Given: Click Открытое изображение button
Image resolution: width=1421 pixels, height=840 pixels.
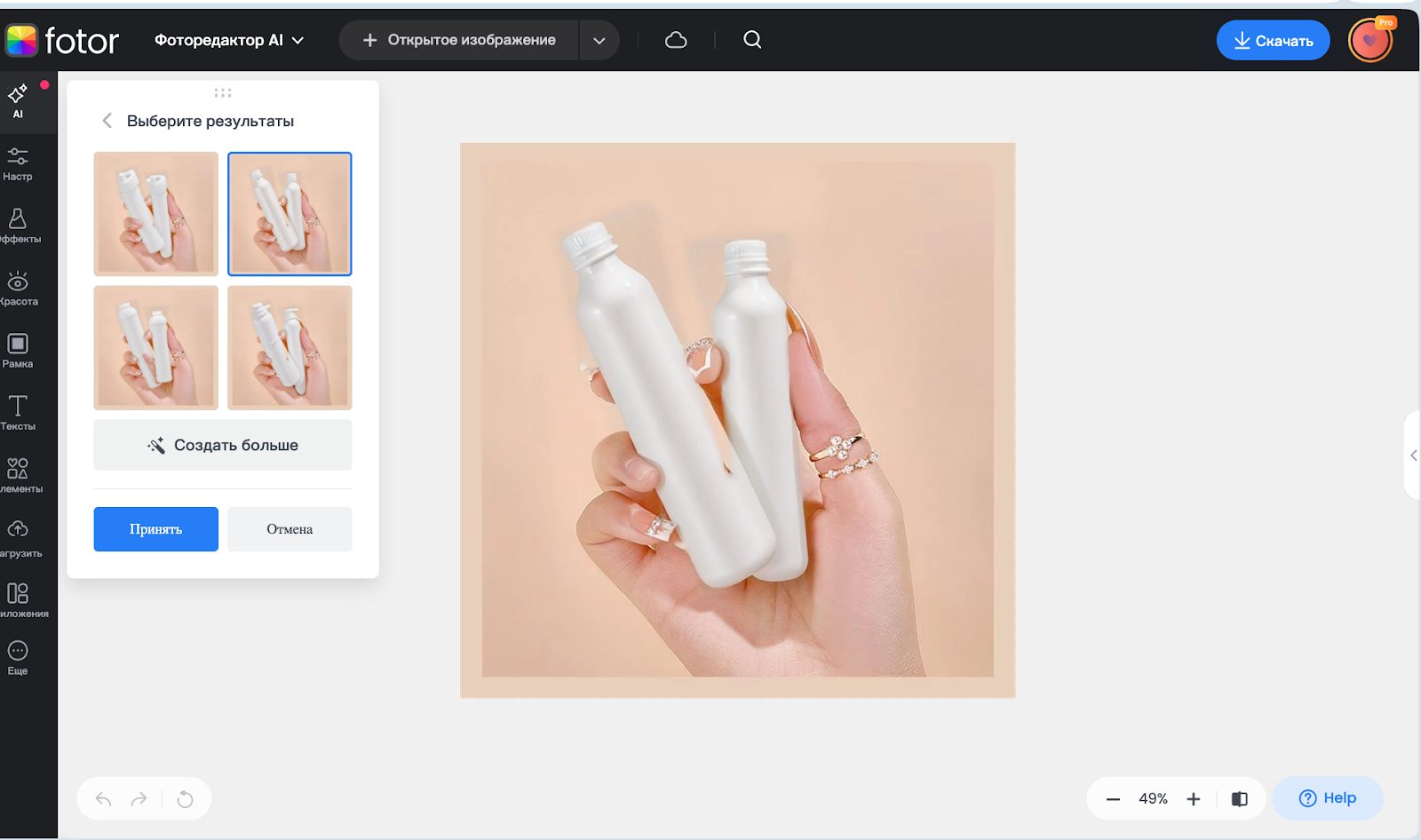Looking at the screenshot, I should [459, 40].
